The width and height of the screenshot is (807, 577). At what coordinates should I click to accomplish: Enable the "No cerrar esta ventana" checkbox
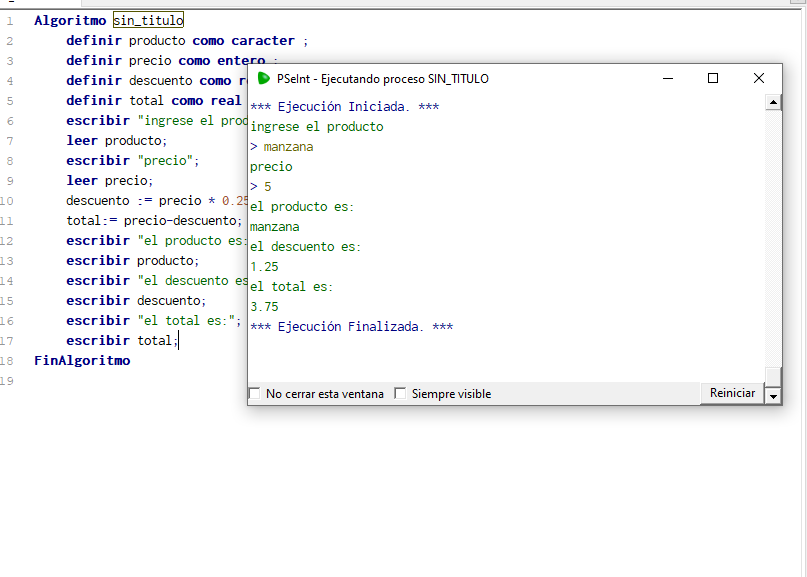click(254, 394)
